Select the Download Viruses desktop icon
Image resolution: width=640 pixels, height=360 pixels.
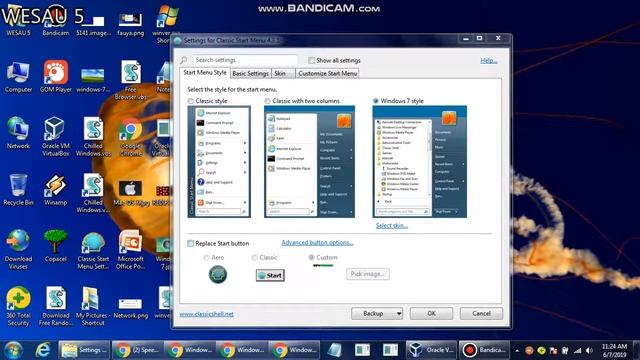coord(18,249)
